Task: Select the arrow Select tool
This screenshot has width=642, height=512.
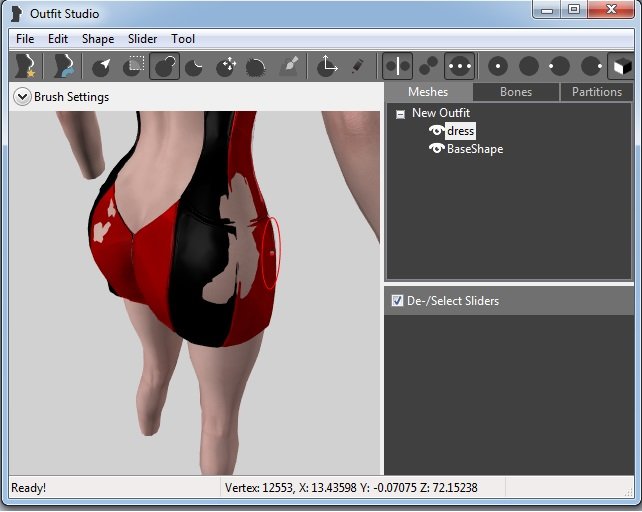Action: 101,66
